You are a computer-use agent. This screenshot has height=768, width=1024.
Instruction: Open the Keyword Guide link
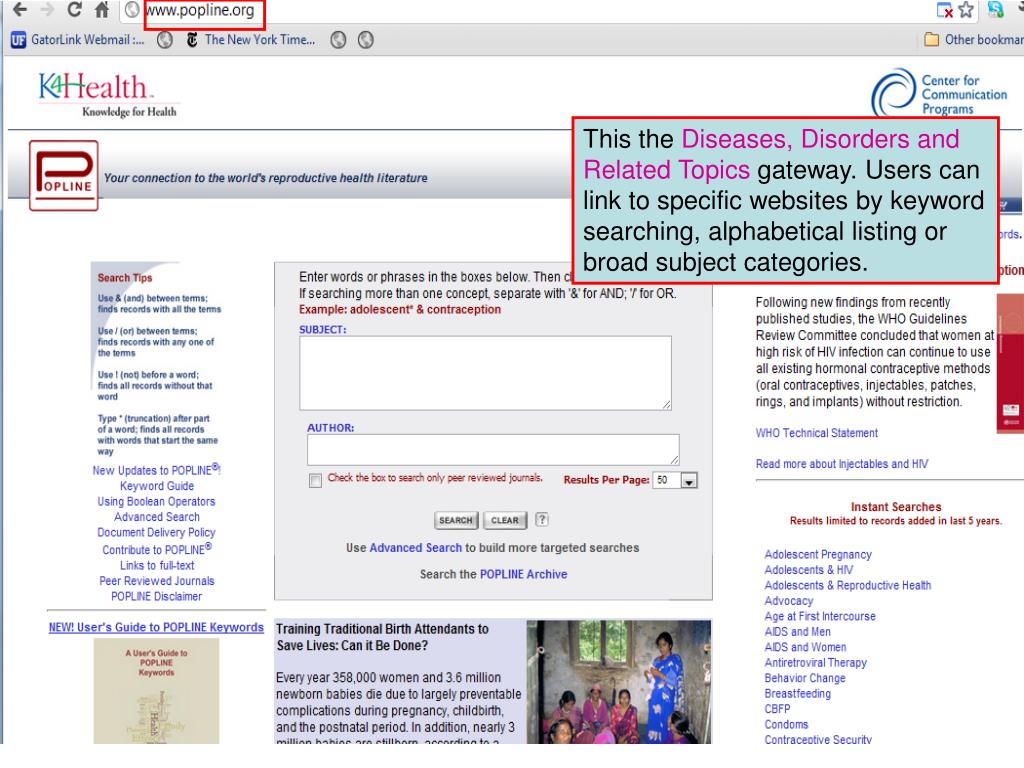tap(157, 486)
